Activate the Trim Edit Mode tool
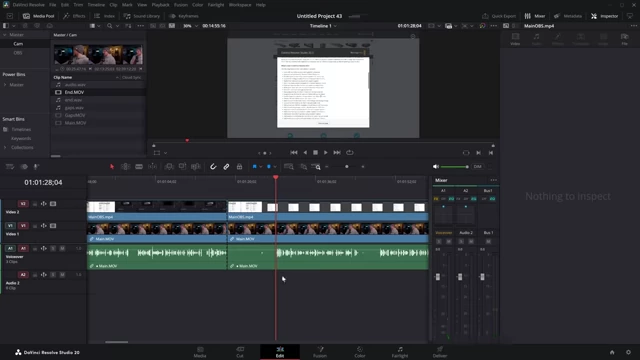The image size is (640, 360). point(125,167)
